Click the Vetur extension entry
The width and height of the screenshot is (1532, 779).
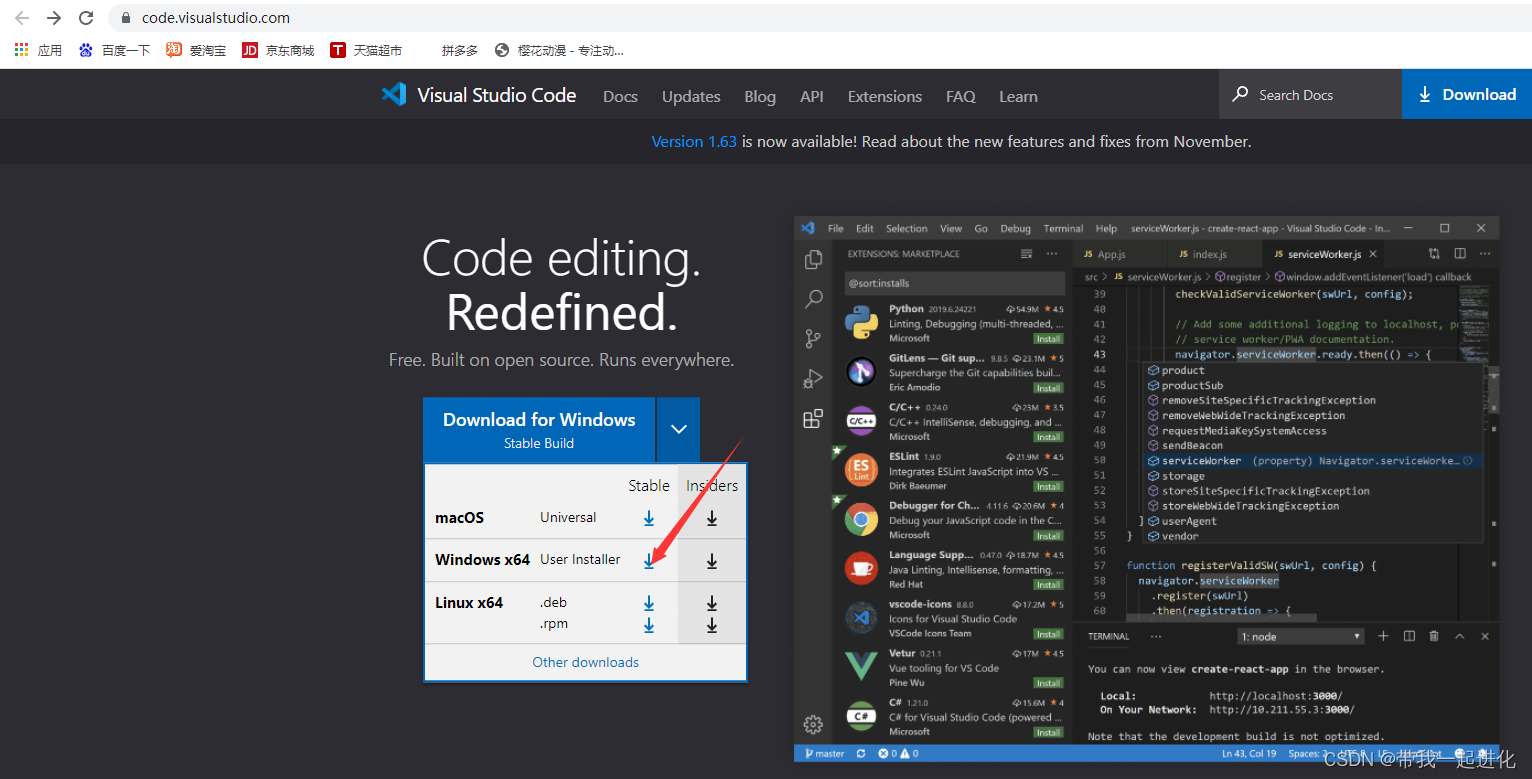click(953, 667)
